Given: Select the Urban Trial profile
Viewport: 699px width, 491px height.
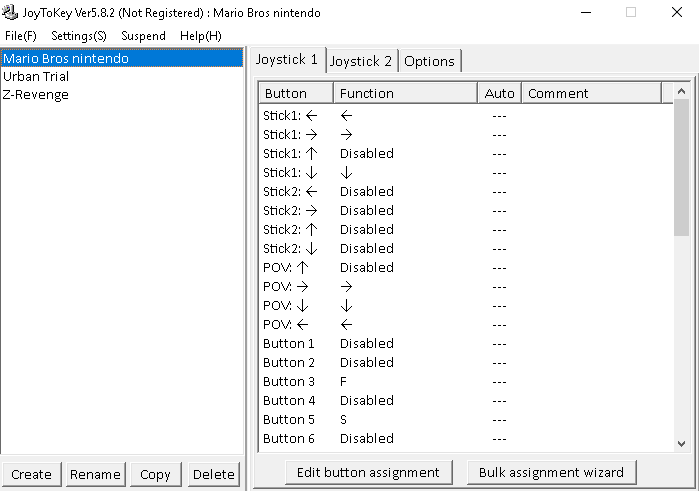Looking at the screenshot, I should pyautogui.click(x=122, y=77).
